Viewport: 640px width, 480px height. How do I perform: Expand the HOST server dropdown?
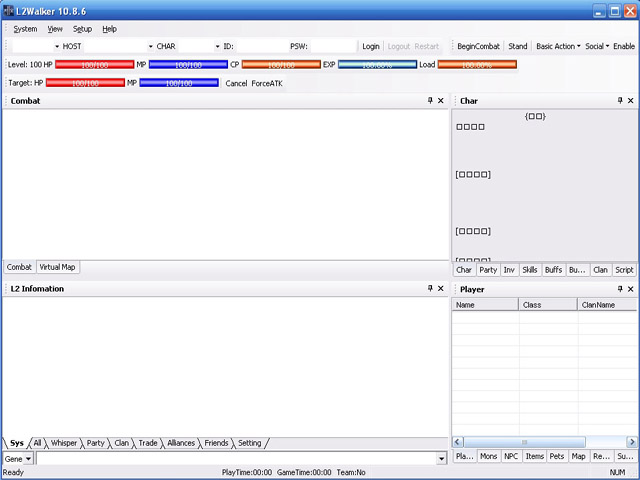pyautogui.click(x=151, y=47)
